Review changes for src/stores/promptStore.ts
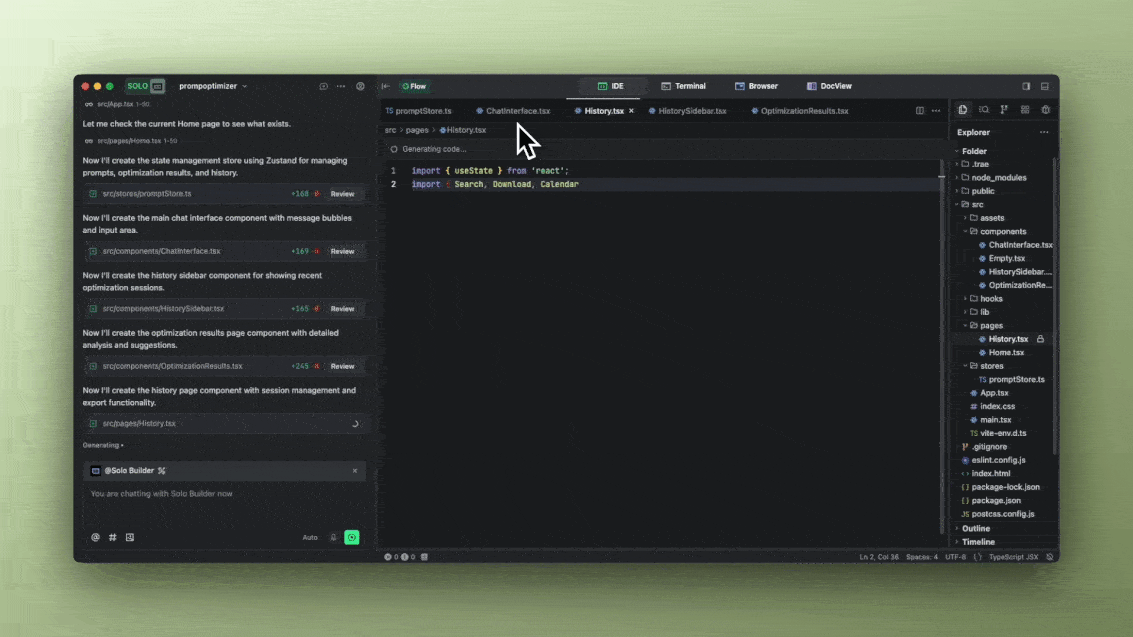 (342, 194)
